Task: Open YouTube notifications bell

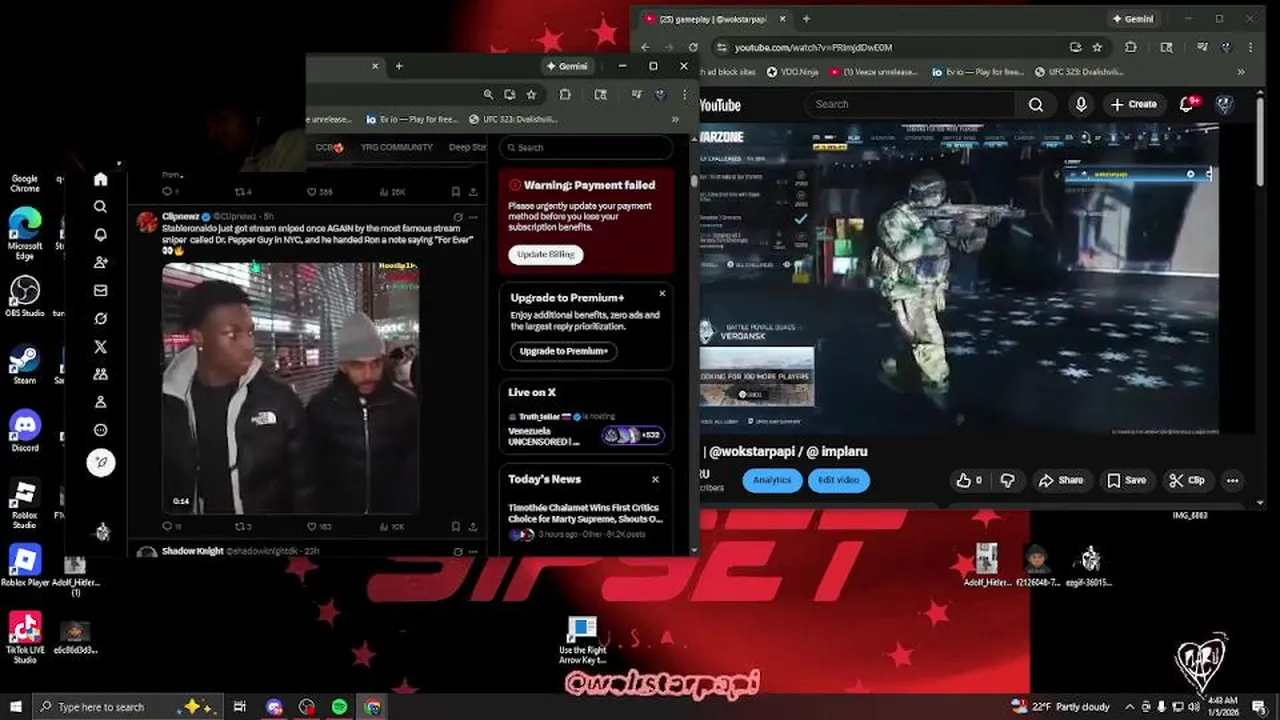Action: pyautogui.click(x=1189, y=104)
